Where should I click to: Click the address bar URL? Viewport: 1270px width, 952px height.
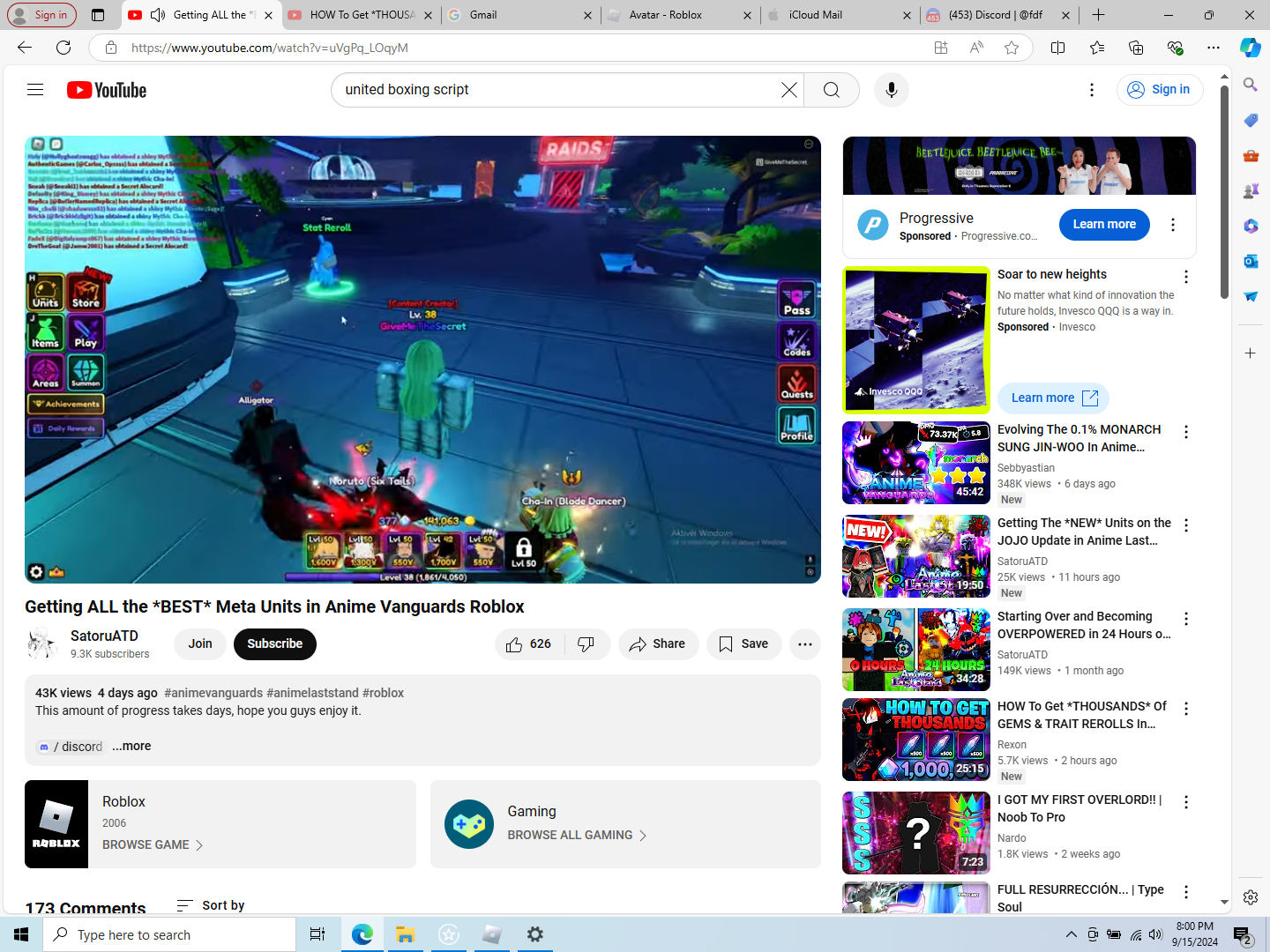269,48
